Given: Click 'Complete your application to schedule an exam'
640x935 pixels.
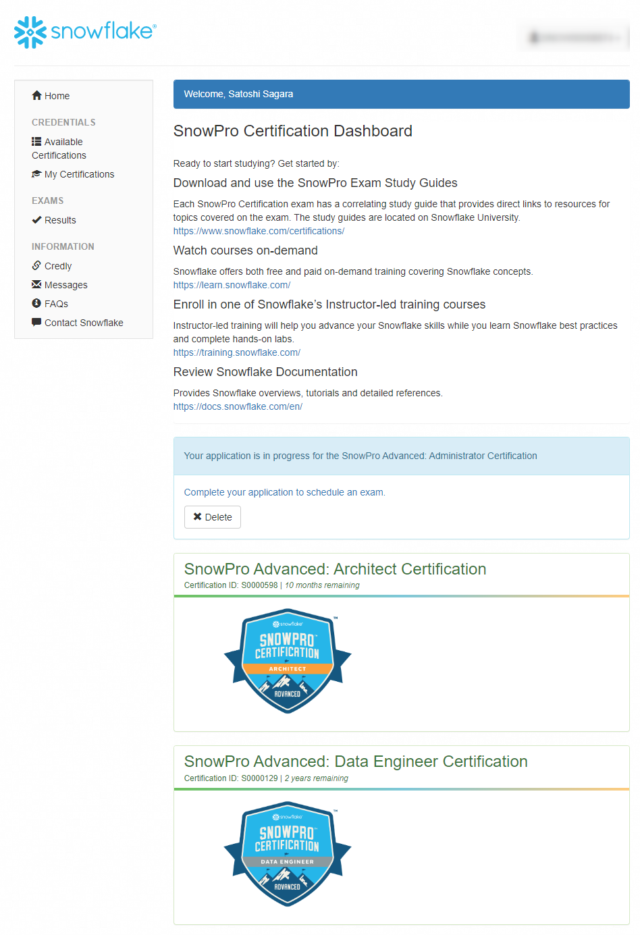Looking at the screenshot, I should tap(285, 492).
